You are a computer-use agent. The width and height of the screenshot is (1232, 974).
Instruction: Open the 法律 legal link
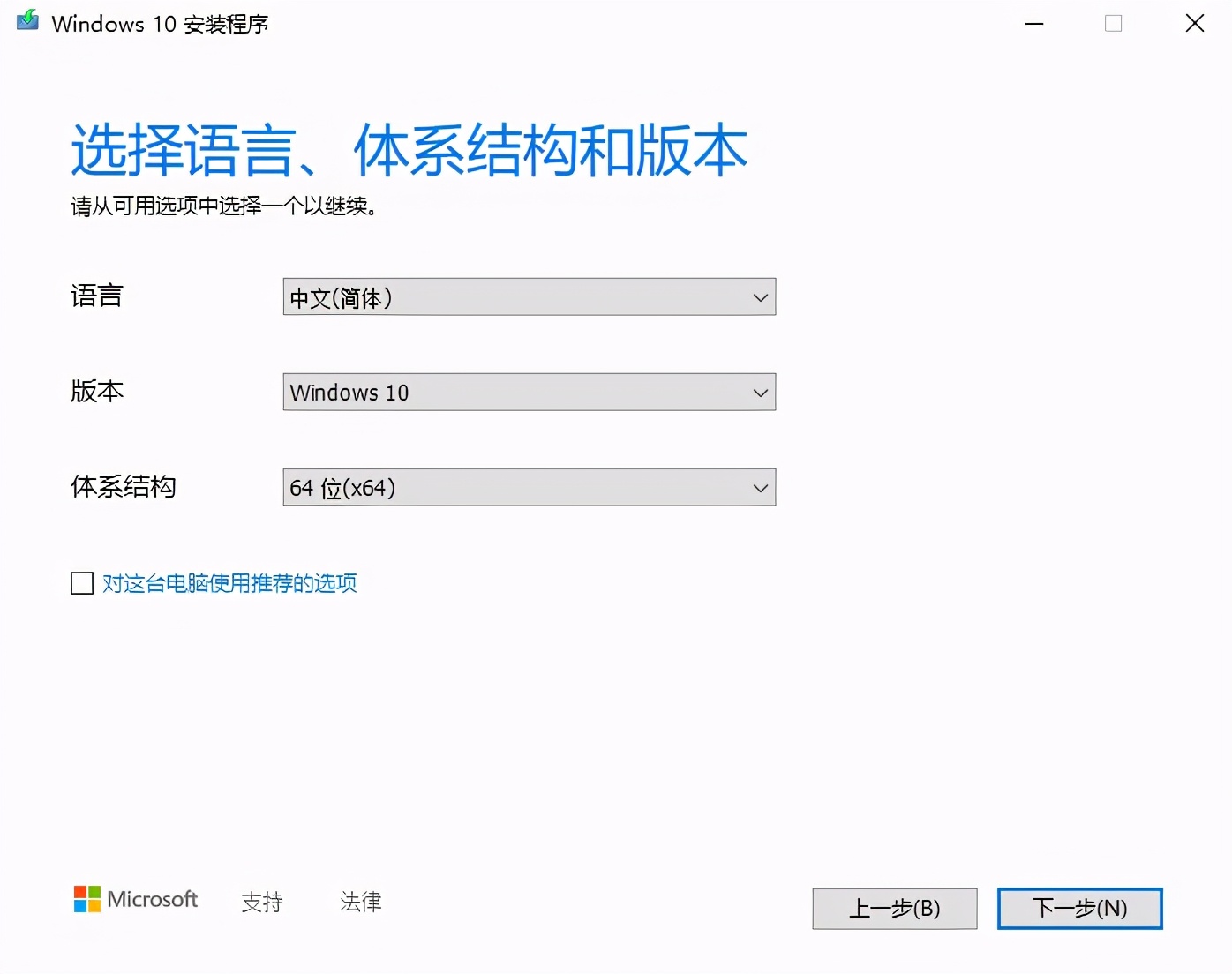pos(359,902)
